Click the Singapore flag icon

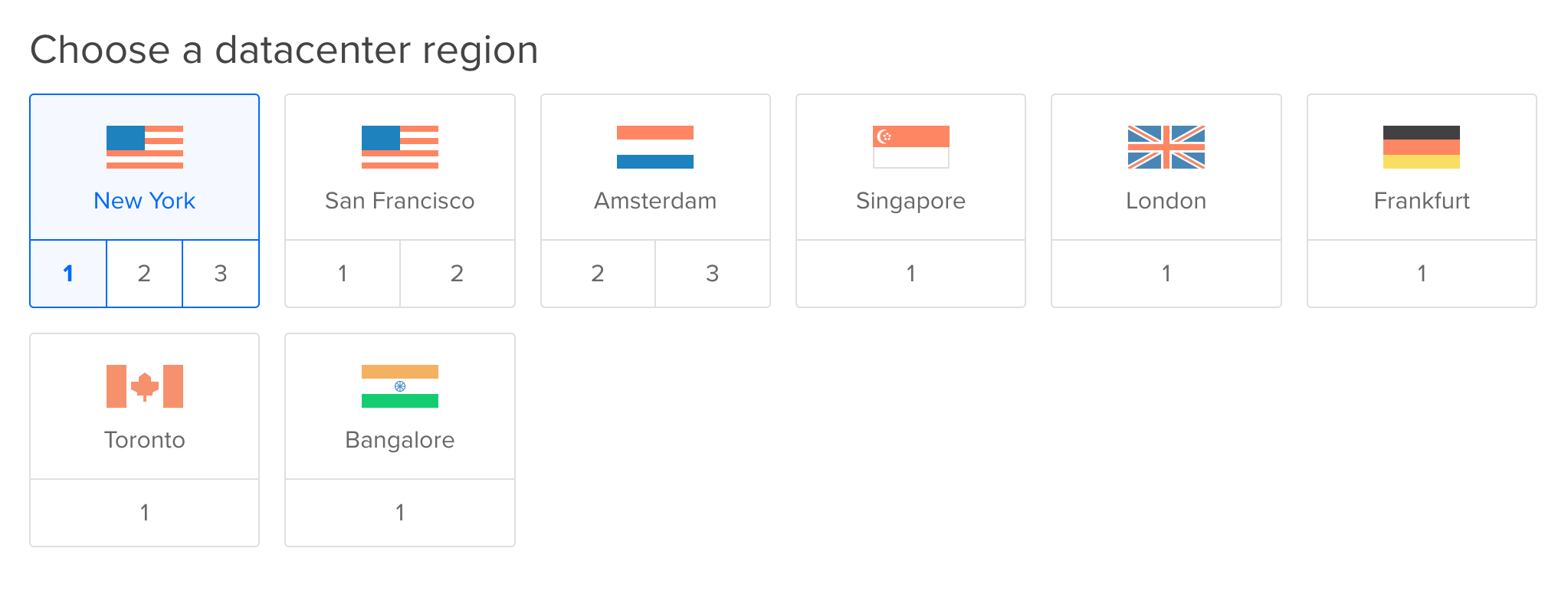click(x=910, y=147)
